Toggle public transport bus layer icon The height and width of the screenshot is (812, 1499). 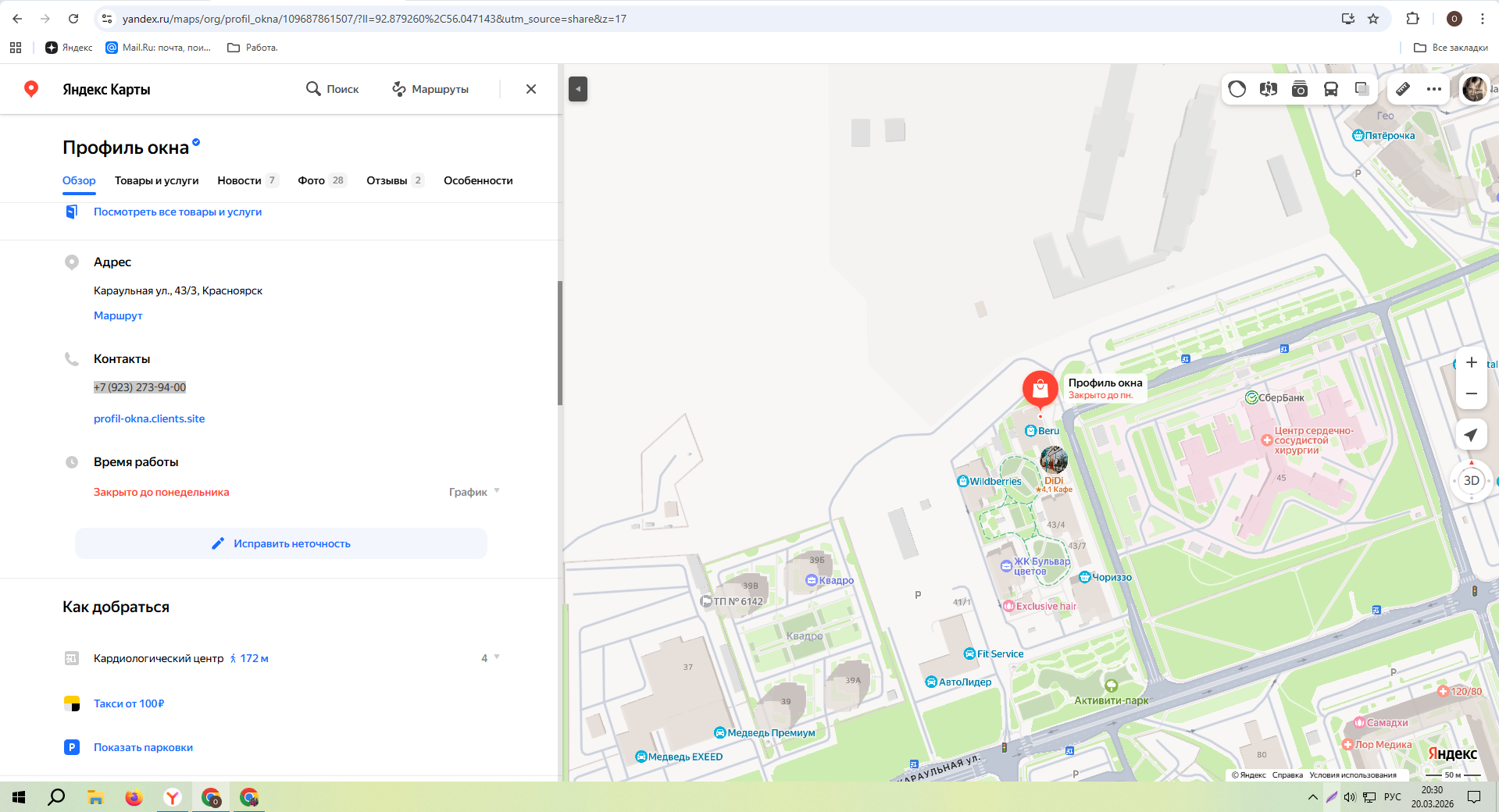[x=1331, y=89]
